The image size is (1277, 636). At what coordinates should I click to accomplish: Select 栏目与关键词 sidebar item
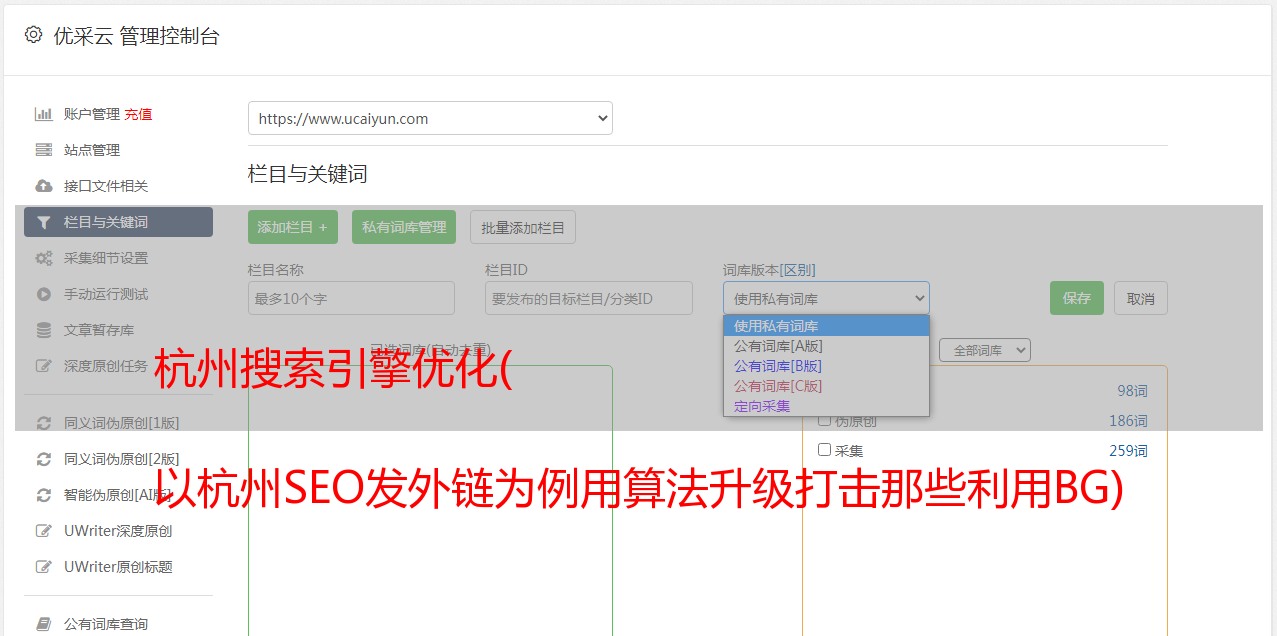[118, 222]
